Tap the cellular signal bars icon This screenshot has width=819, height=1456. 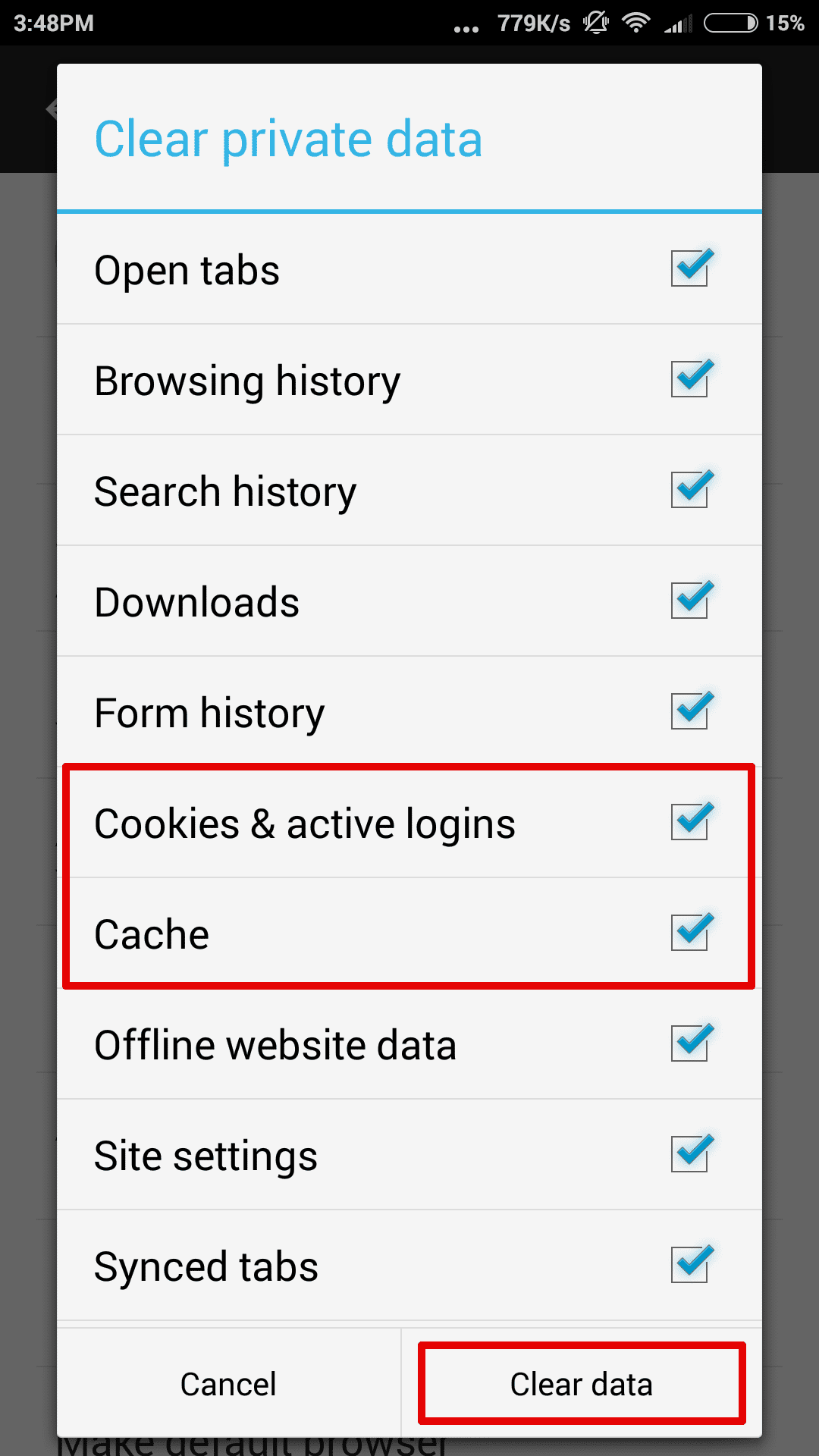pos(677,23)
